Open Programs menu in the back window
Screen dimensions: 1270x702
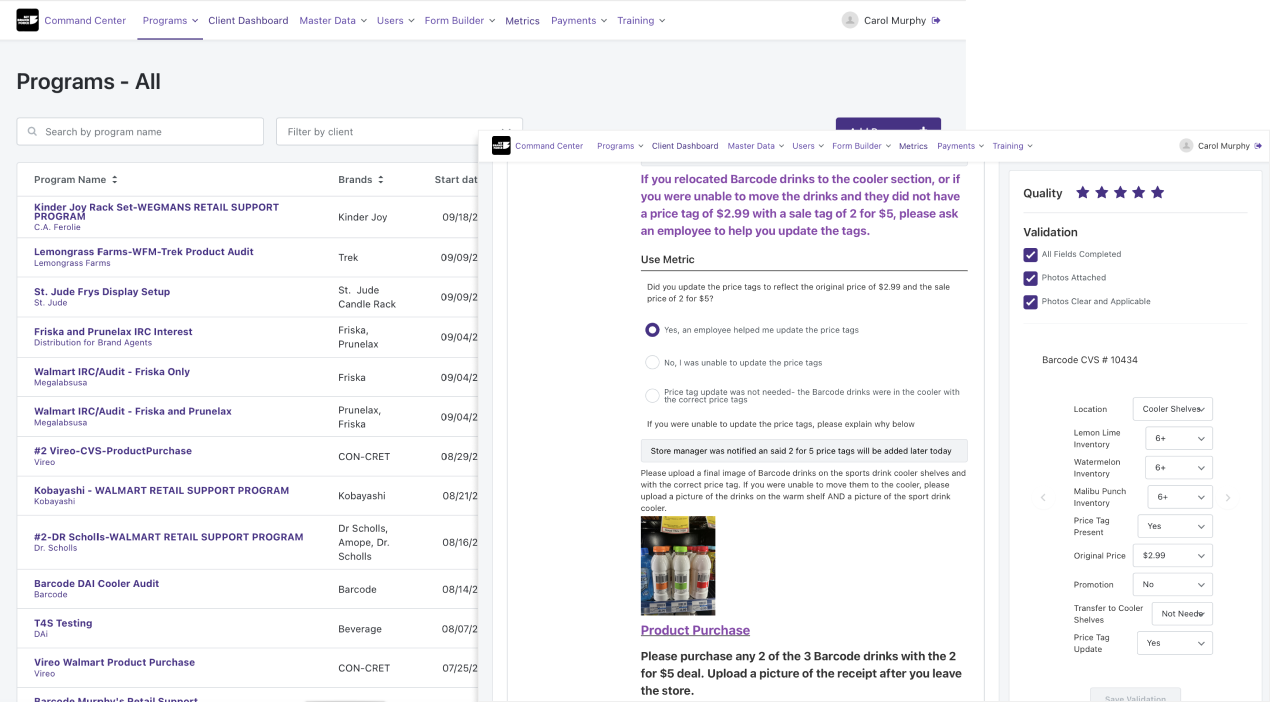[170, 20]
